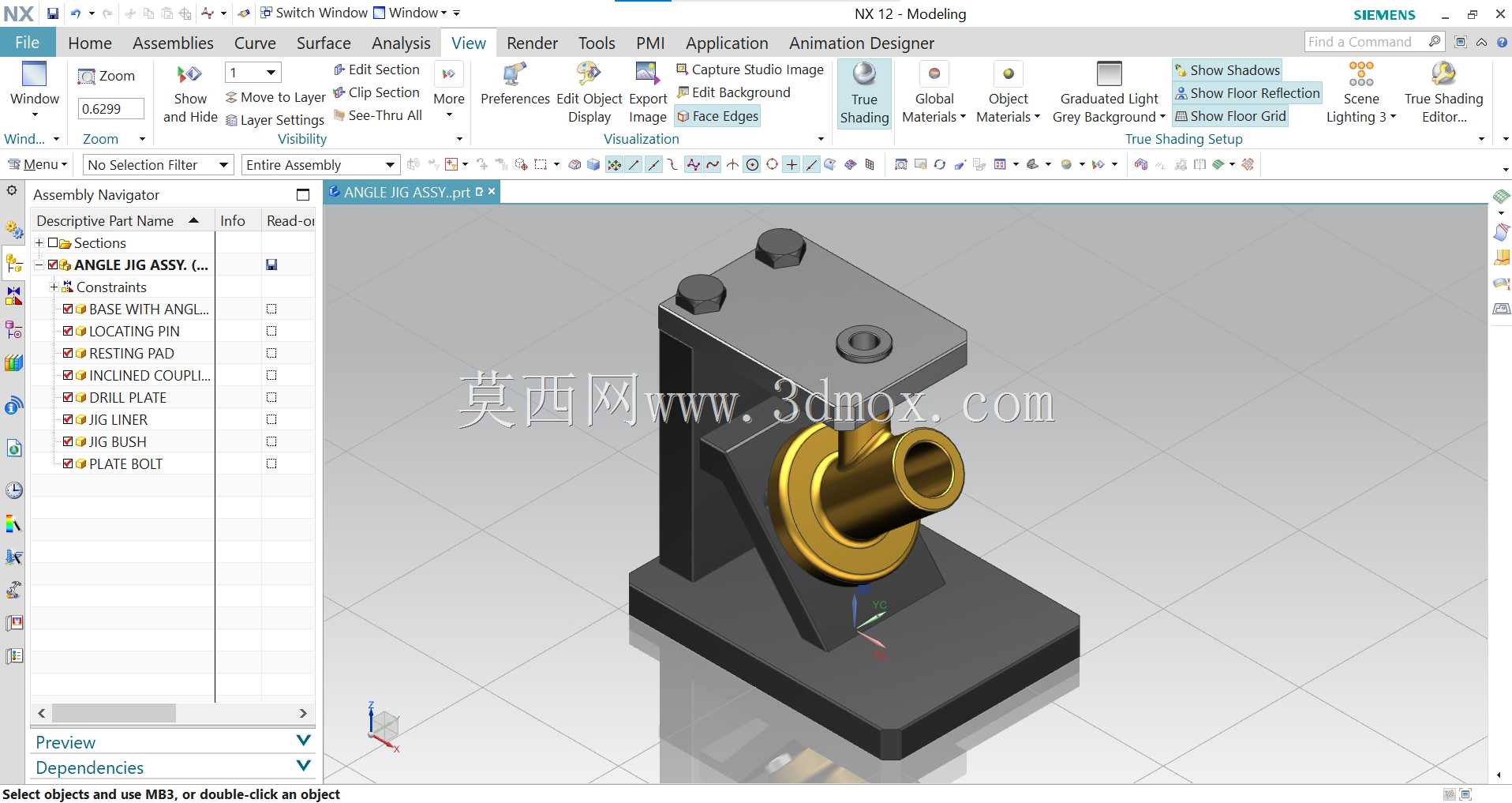Open Layer Settings
This screenshot has width=1512, height=803.
(275, 120)
